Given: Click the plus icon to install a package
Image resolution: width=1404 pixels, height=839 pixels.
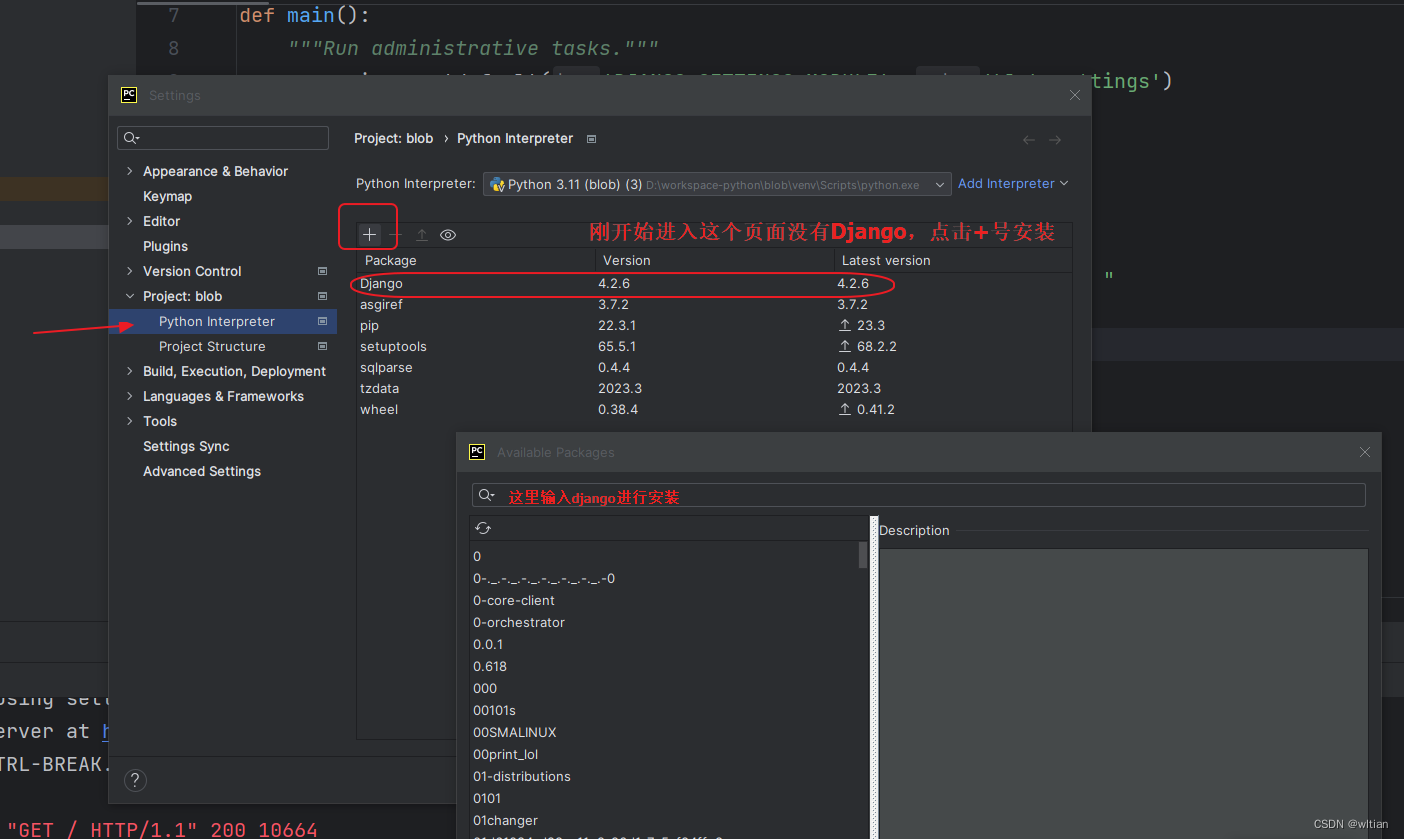Looking at the screenshot, I should click(369, 235).
